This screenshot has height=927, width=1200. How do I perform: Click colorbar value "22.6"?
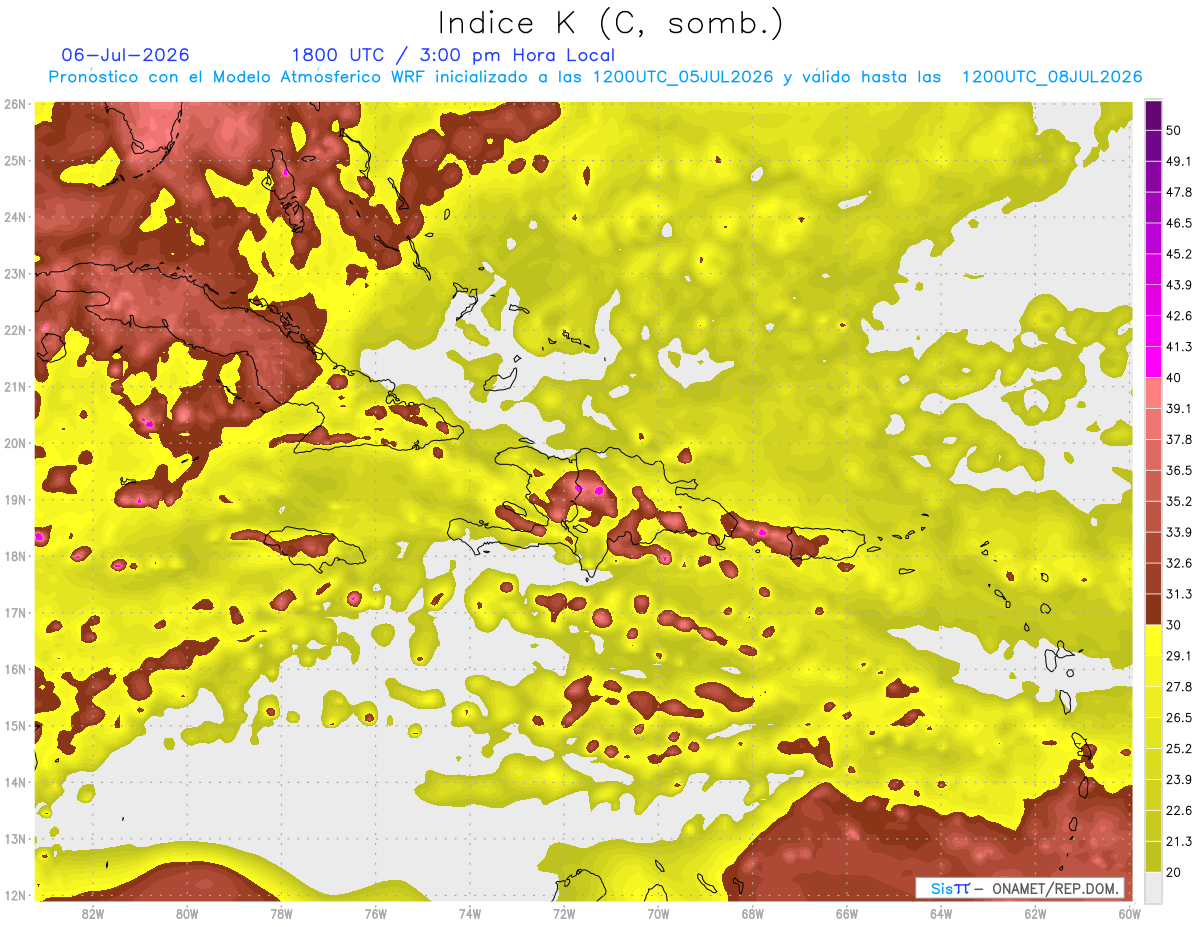(1179, 810)
